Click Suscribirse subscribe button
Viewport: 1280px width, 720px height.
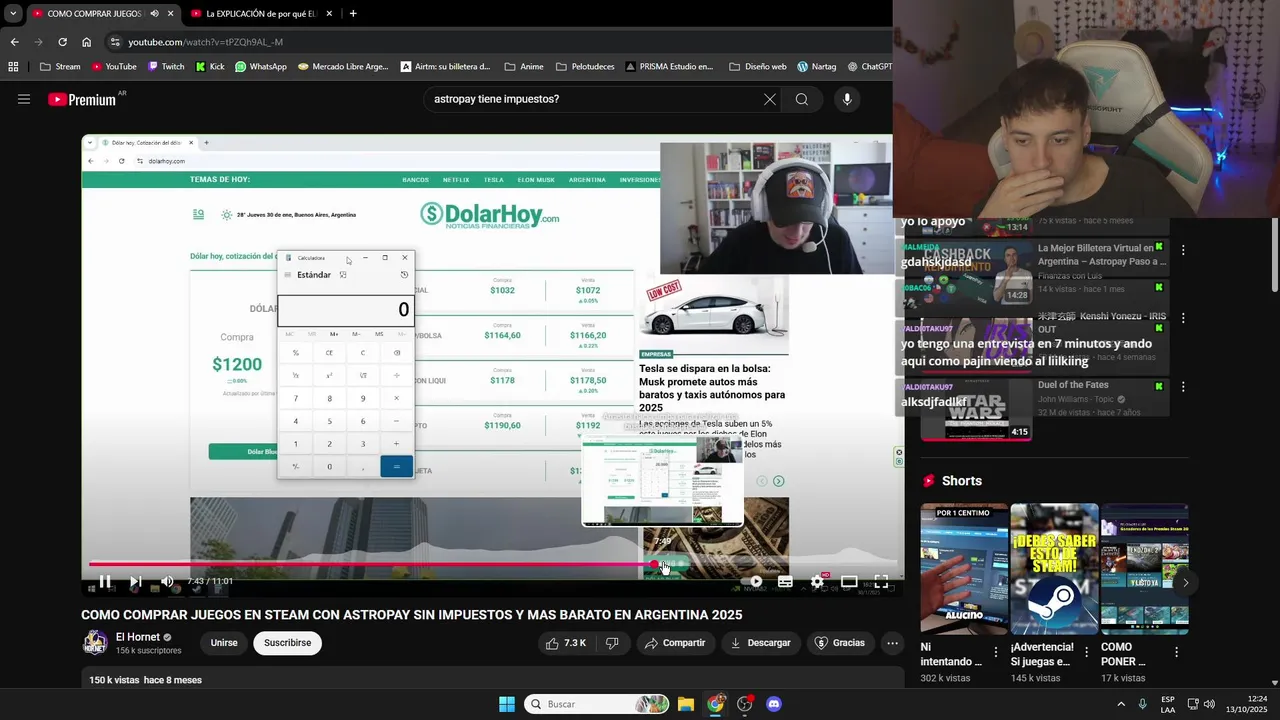click(x=287, y=643)
